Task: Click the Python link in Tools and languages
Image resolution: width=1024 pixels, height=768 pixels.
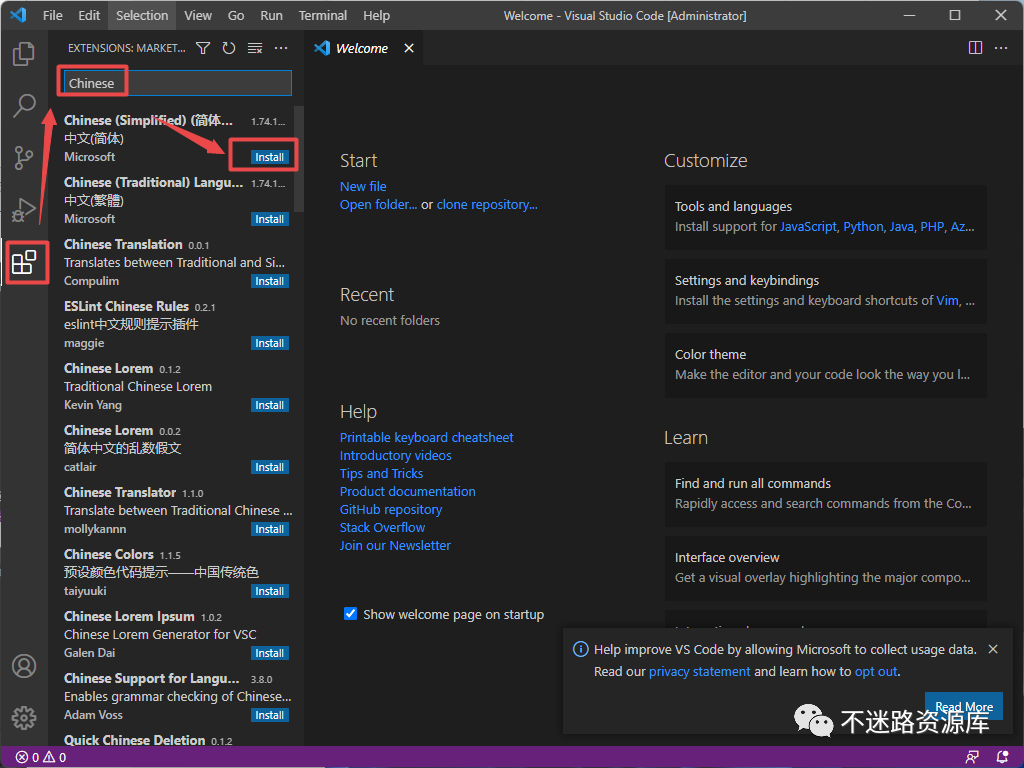Action: coord(863,227)
